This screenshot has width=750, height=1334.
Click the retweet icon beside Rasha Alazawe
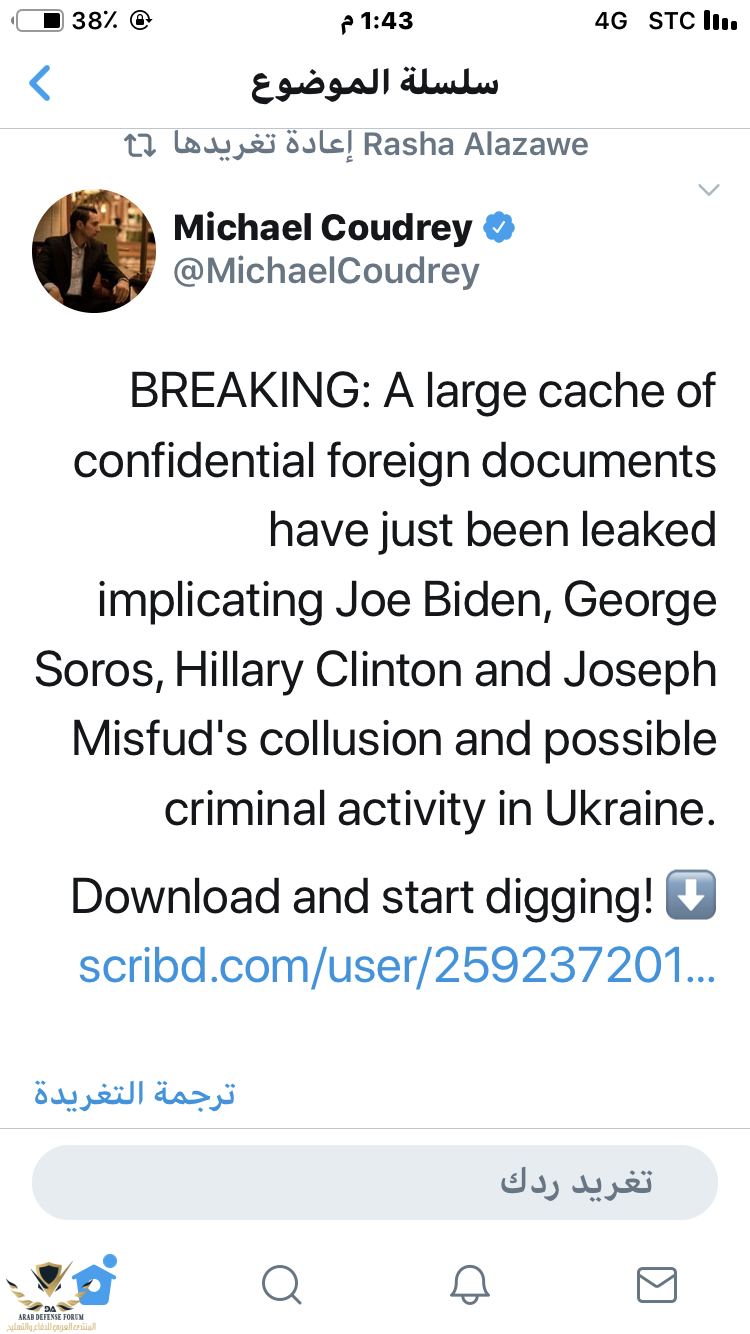tap(140, 145)
